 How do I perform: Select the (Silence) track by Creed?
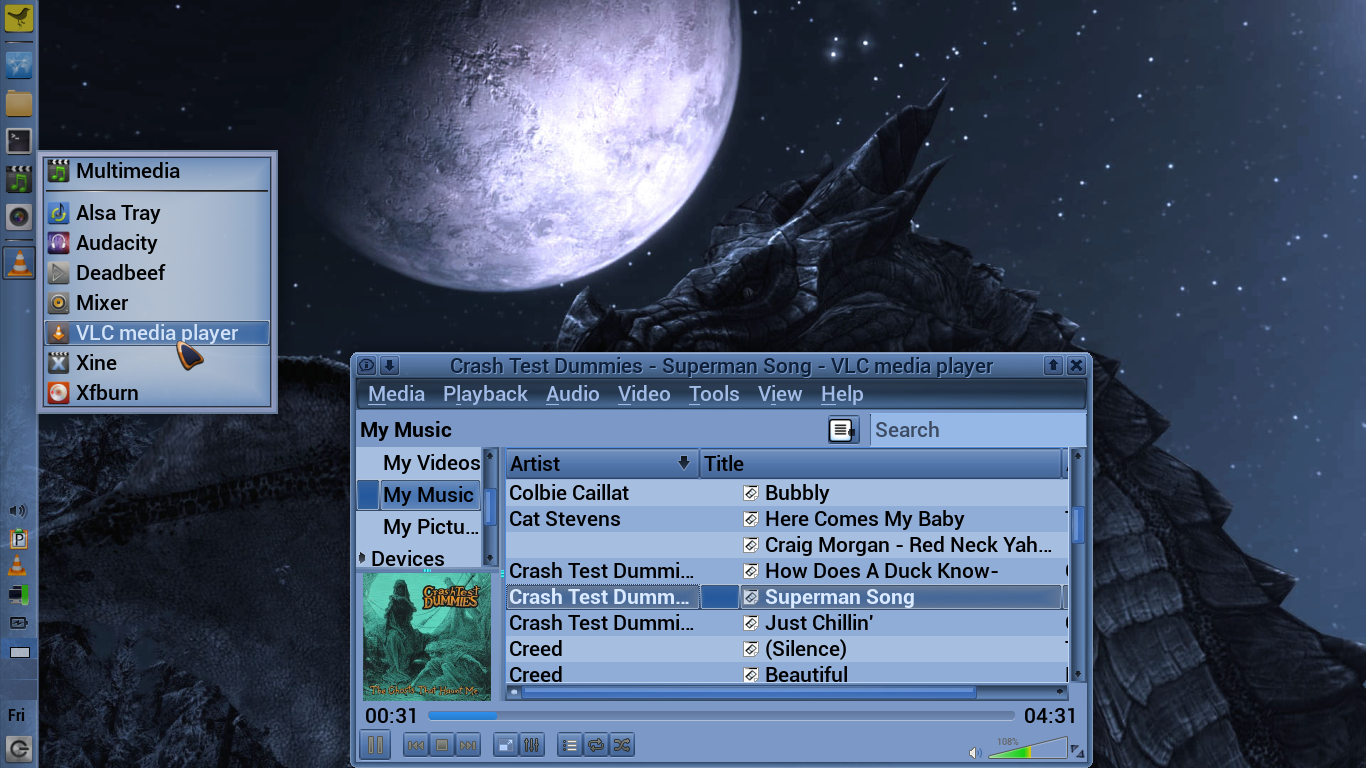[786, 649]
